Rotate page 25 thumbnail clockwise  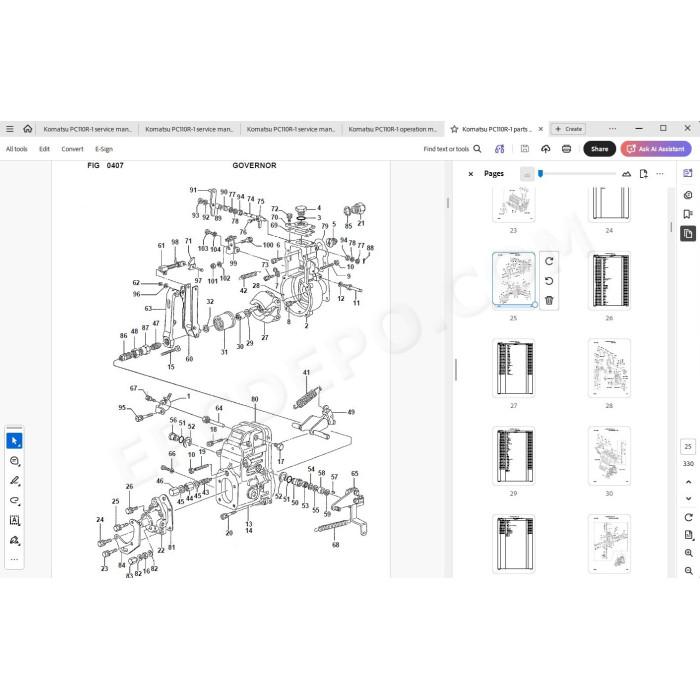tap(549, 261)
